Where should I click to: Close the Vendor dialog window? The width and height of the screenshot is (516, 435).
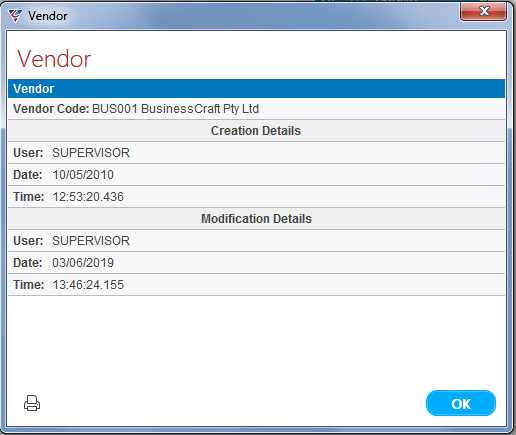point(483,11)
